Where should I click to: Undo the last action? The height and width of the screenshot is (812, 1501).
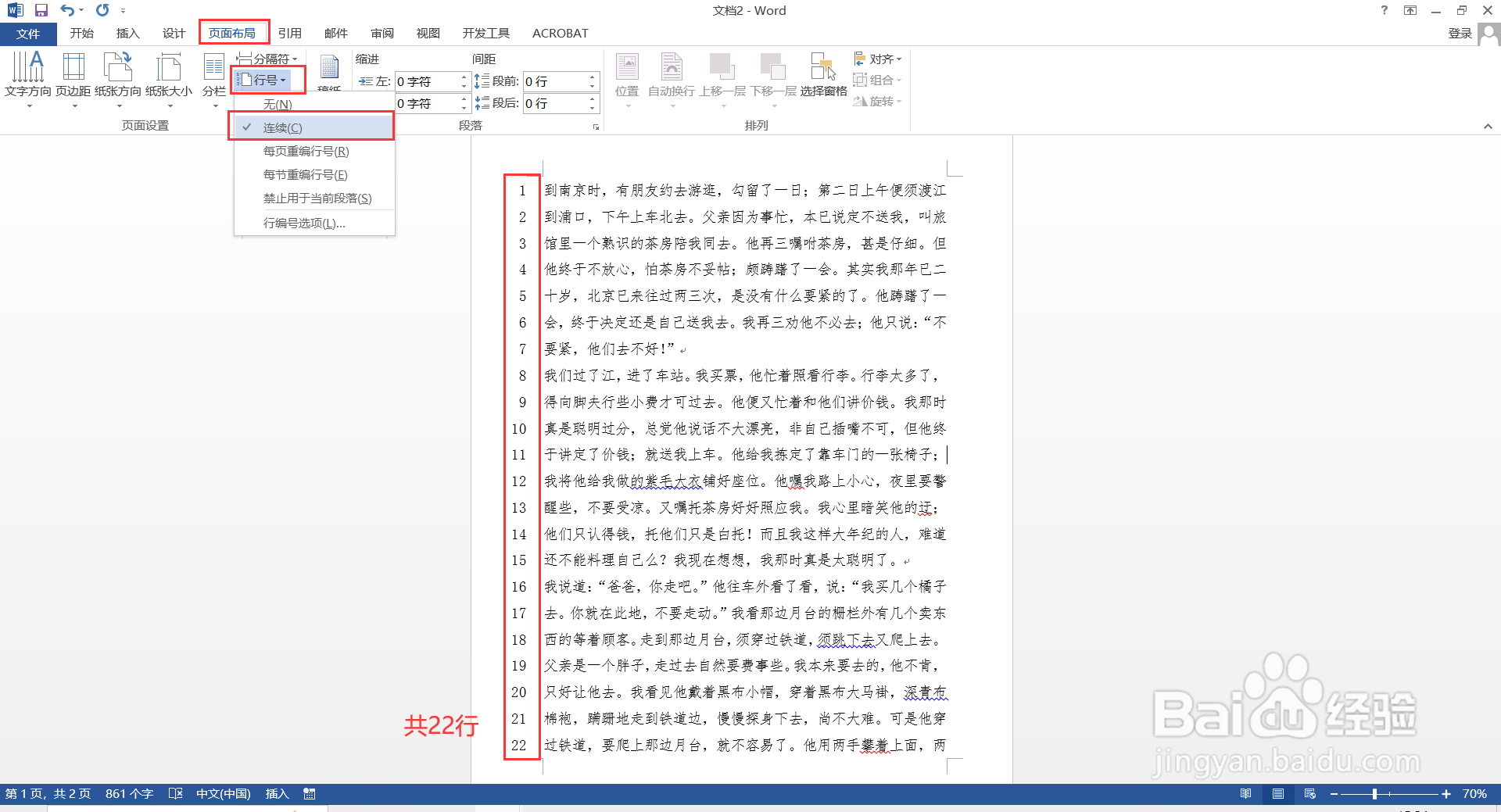click(x=67, y=10)
